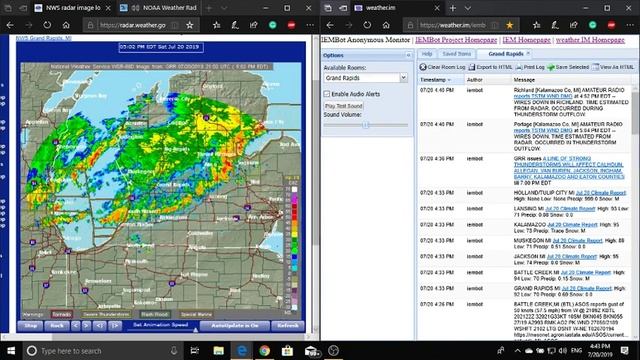The image size is (640, 360).
Task: Open File Explorer from the taskbar
Action: (x=218, y=351)
